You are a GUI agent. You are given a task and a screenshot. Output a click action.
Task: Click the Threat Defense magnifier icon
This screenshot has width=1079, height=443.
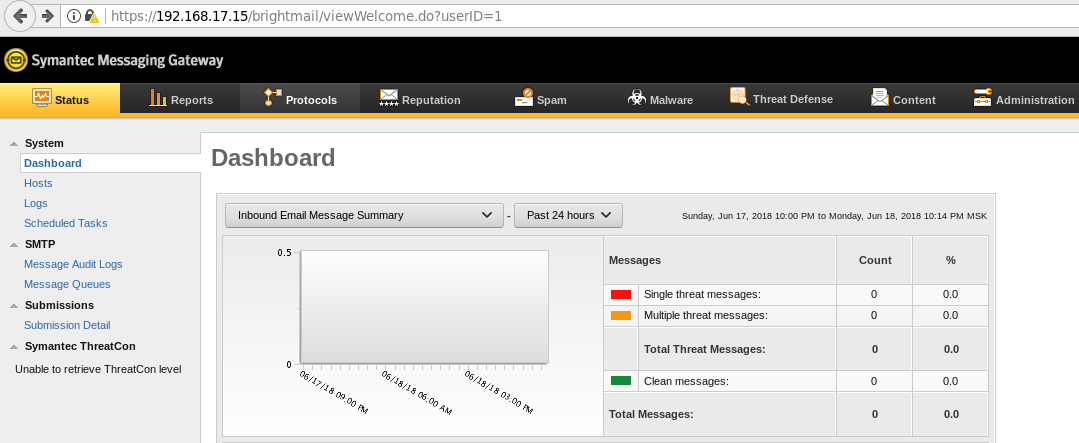[x=740, y=97]
